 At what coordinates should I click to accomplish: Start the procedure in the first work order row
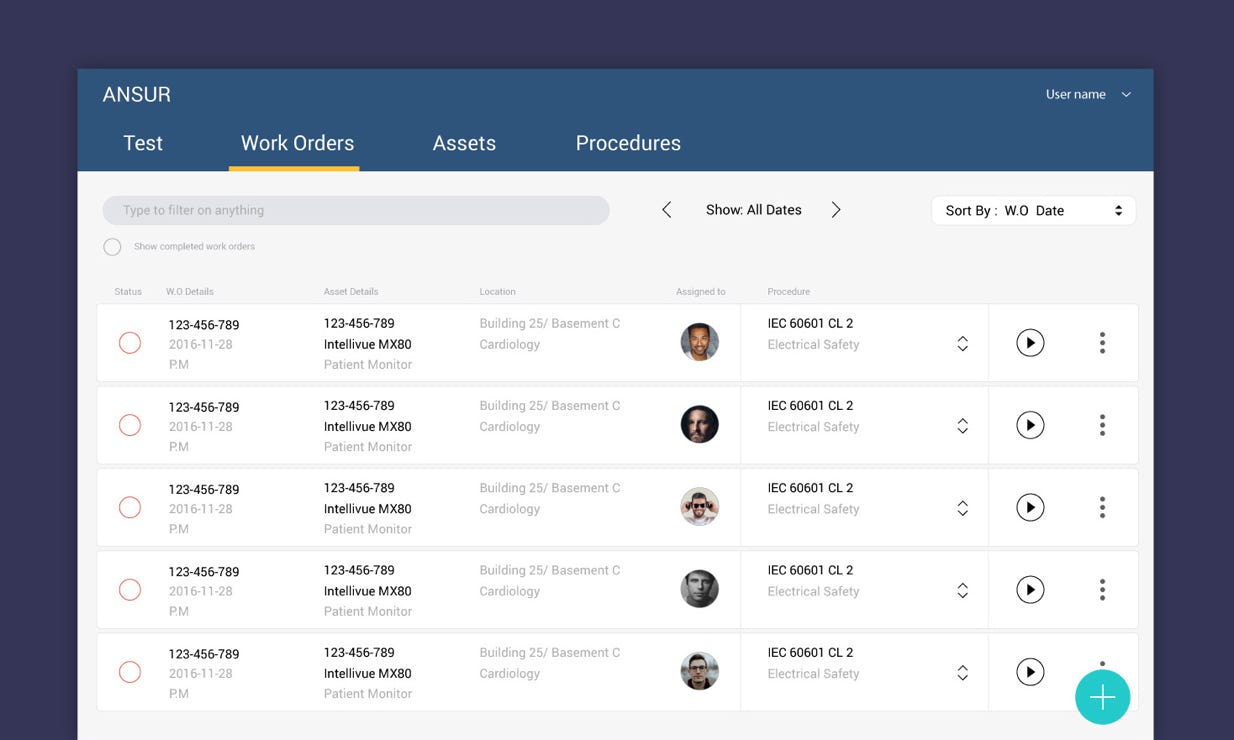1030,343
